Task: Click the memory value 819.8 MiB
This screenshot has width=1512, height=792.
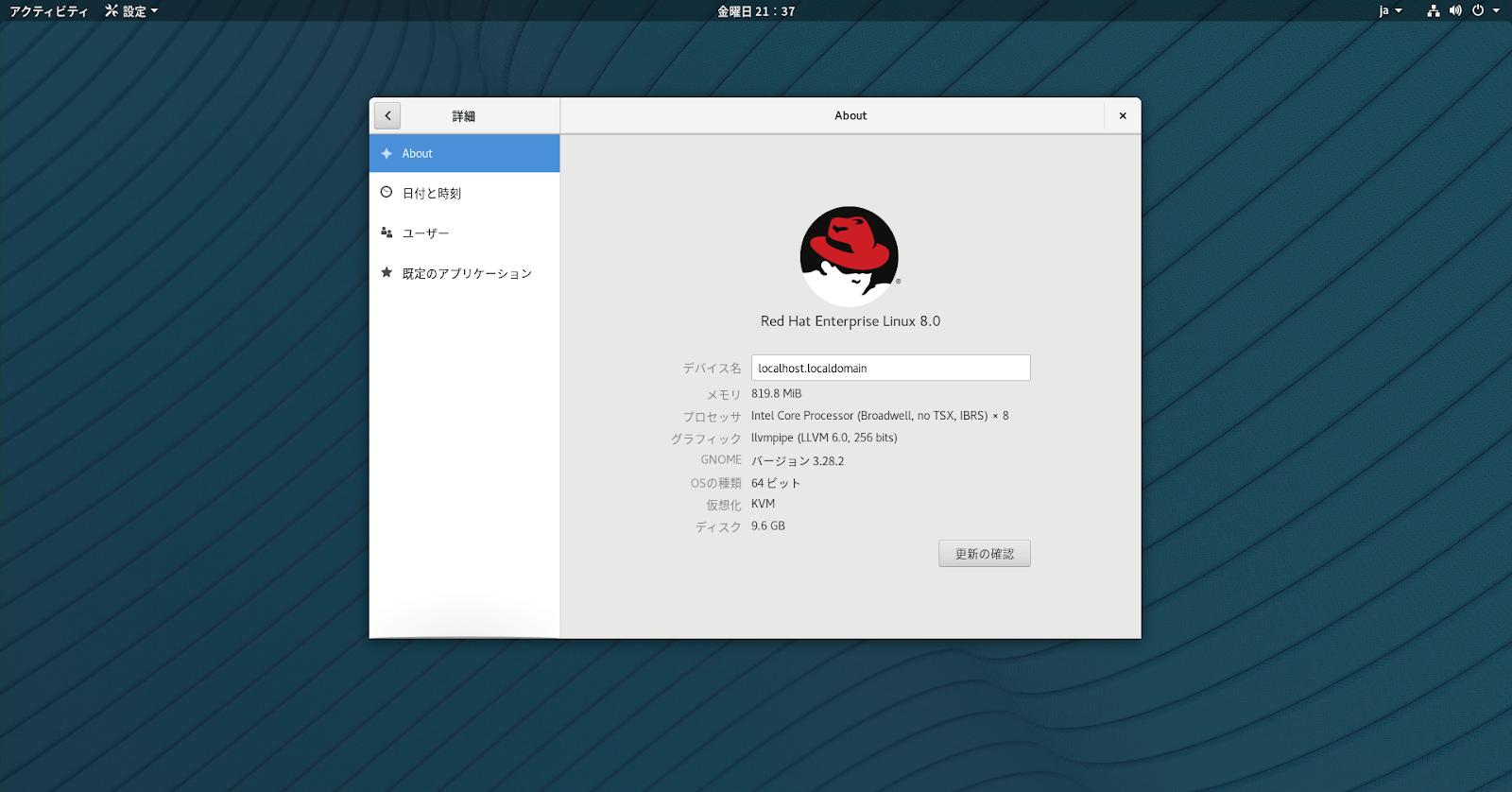Action: pyautogui.click(x=777, y=394)
